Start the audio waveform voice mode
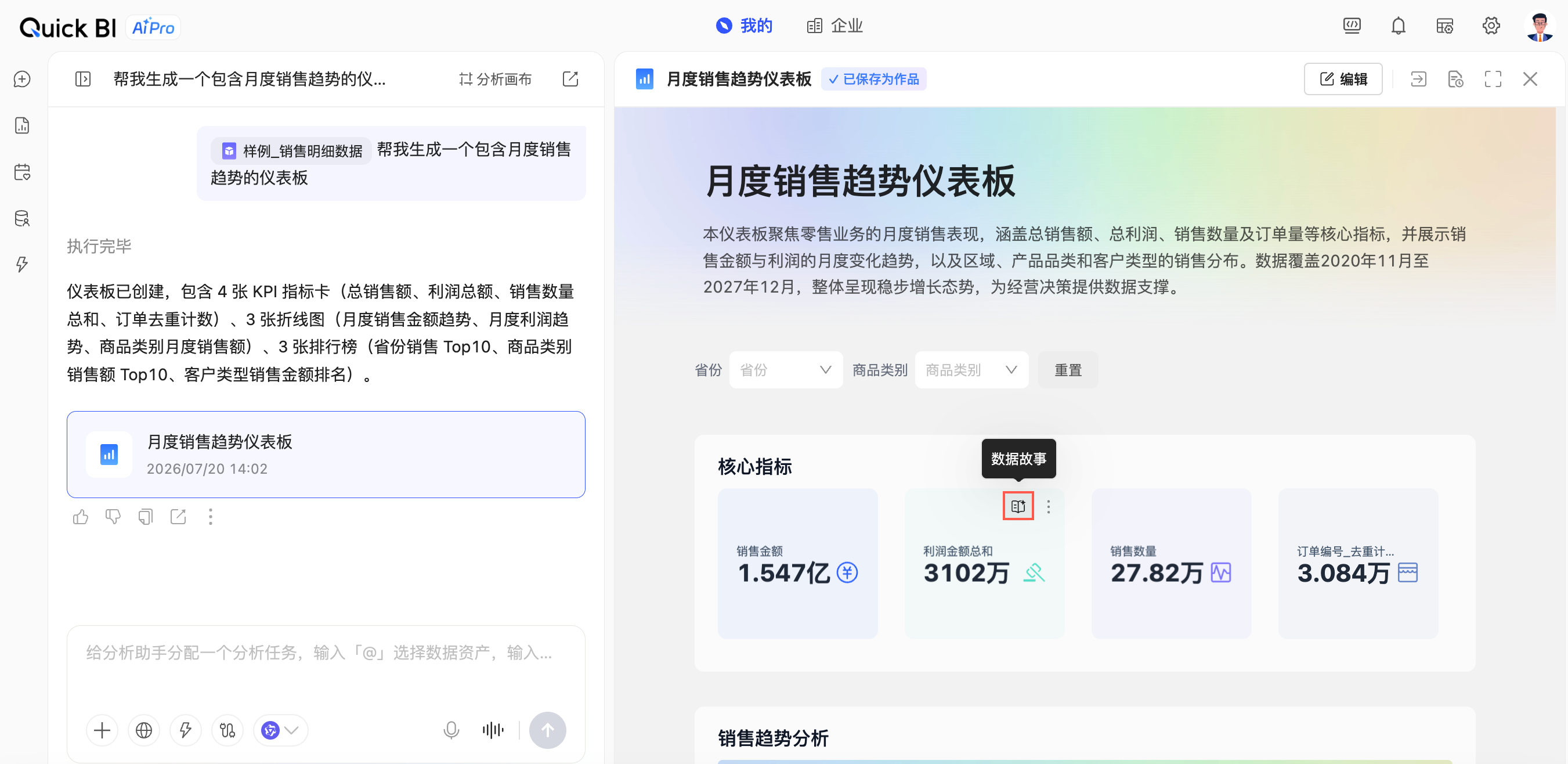Image resolution: width=1568 pixels, height=764 pixels. click(x=493, y=730)
